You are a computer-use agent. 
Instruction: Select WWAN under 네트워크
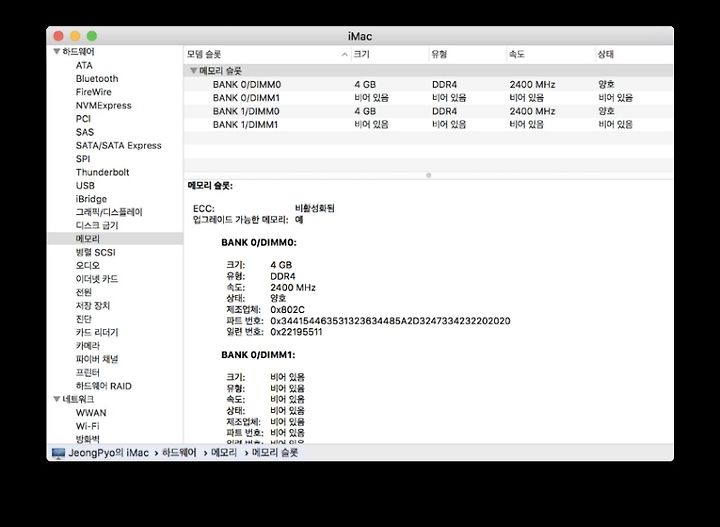91,412
